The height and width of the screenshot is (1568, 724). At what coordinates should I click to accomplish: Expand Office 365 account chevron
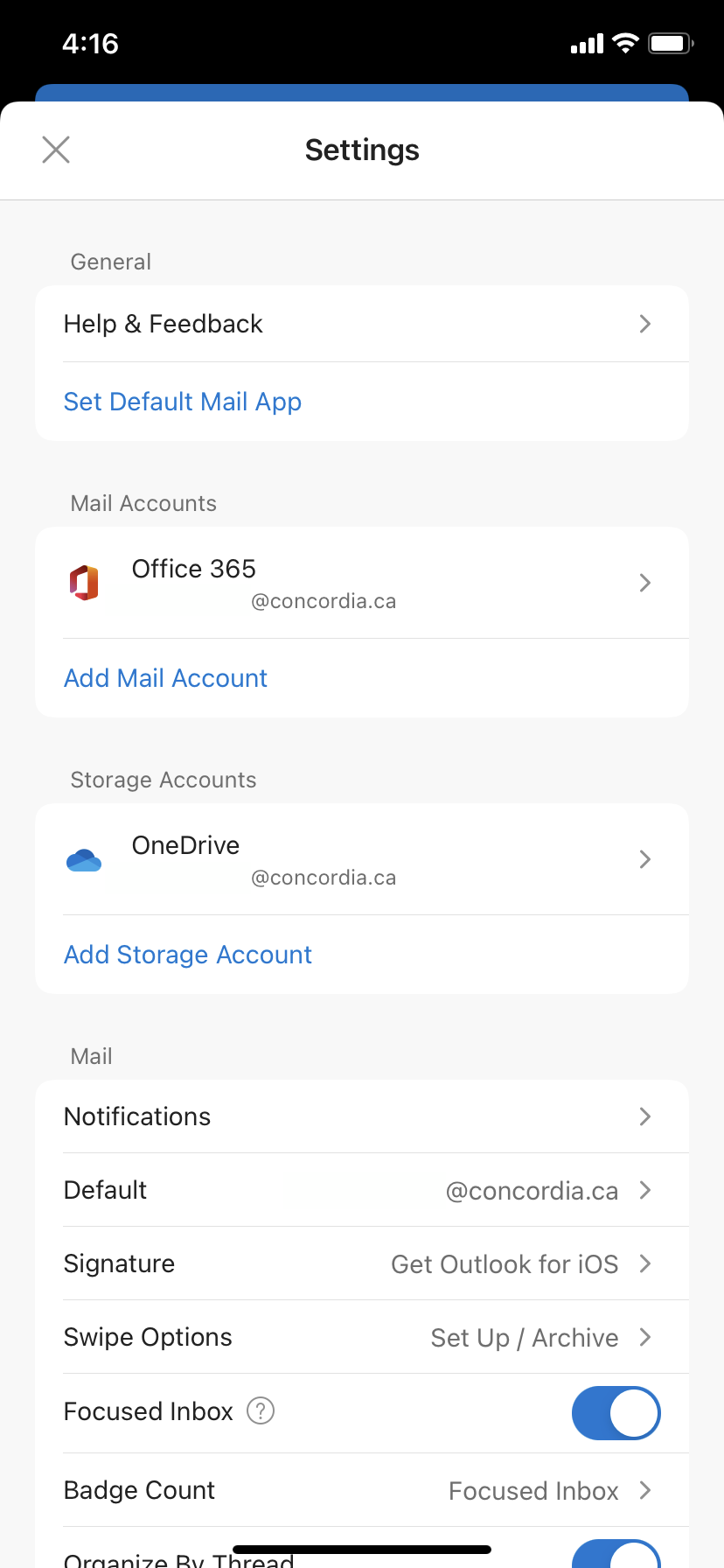tap(645, 583)
